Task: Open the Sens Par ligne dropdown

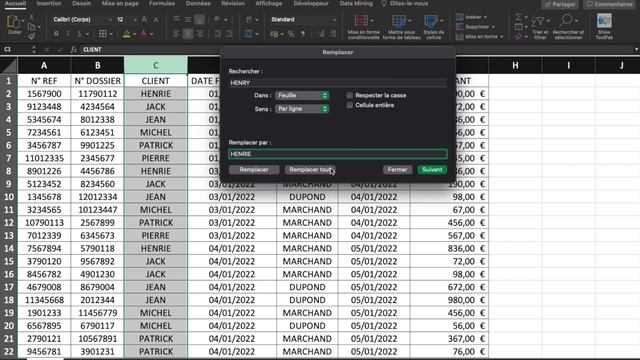Action: click(302, 109)
